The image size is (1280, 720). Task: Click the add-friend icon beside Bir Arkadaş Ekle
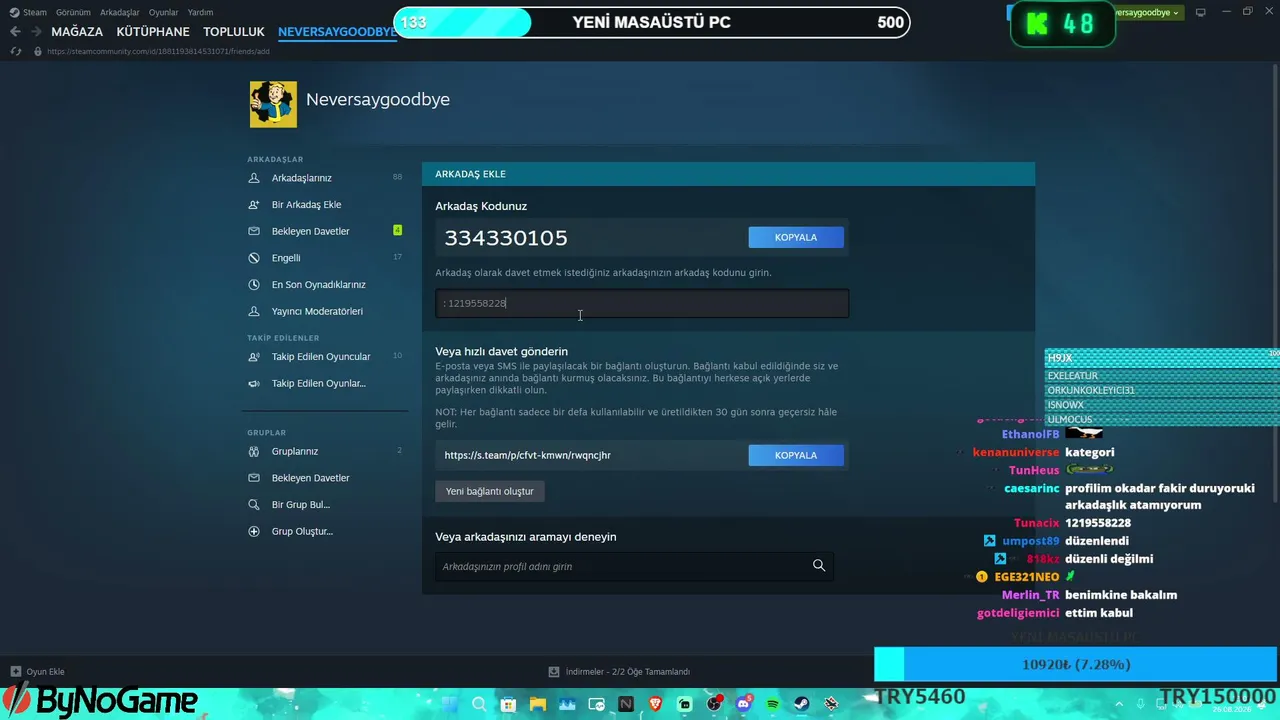pos(253,205)
